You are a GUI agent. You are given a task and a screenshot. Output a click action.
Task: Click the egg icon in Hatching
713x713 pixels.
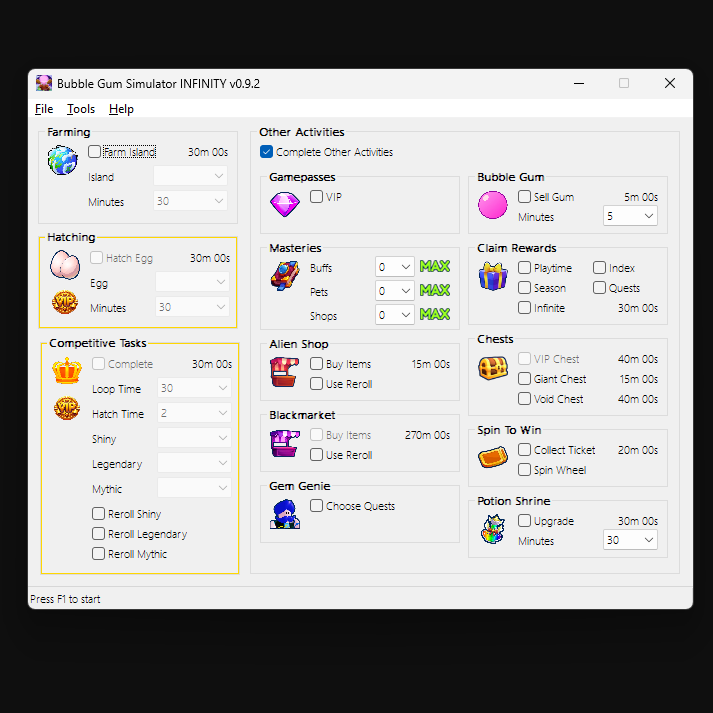[x=65, y=265]
